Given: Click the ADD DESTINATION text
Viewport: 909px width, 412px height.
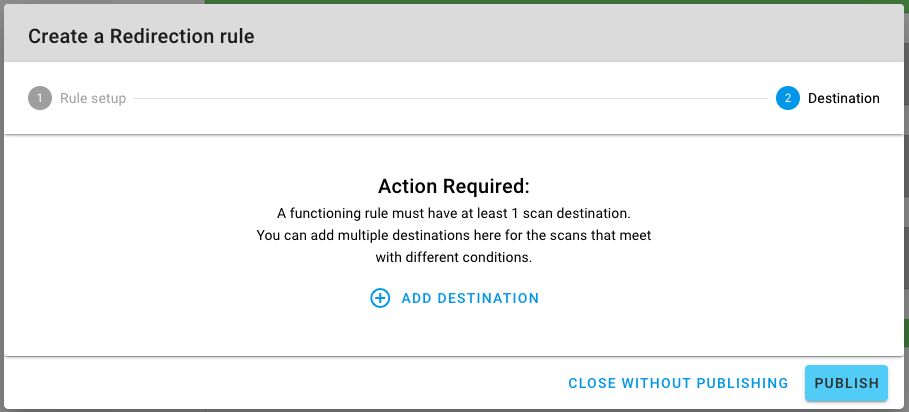Looking at the screenshot, I should tap(470, 298).
